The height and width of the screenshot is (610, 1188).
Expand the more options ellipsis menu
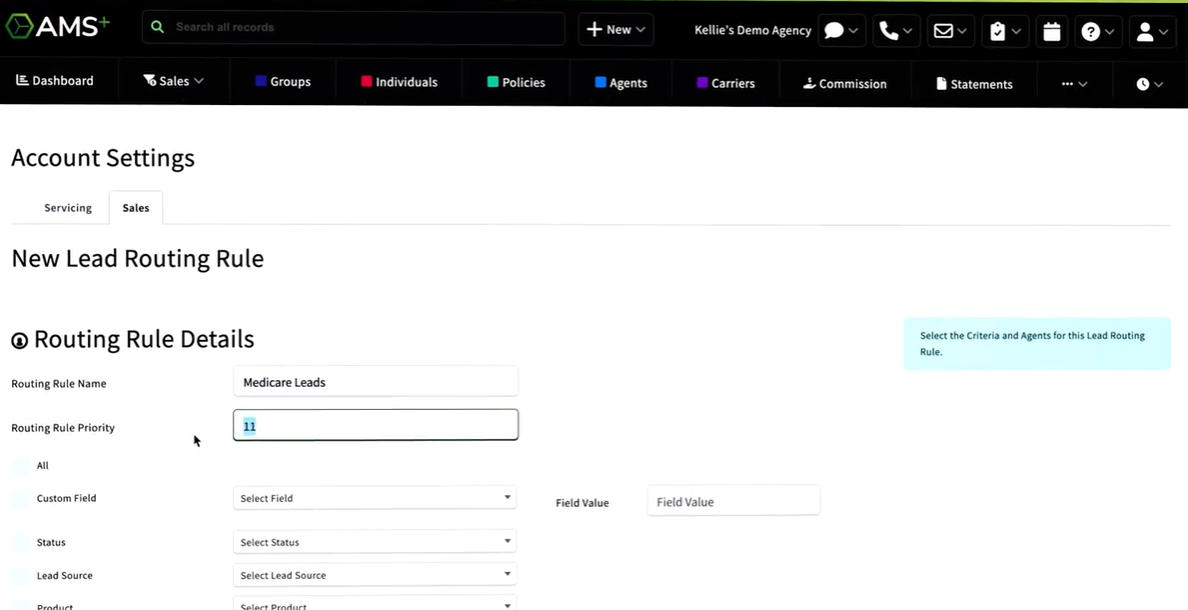pyautogui.click(x=1074, y=84)
